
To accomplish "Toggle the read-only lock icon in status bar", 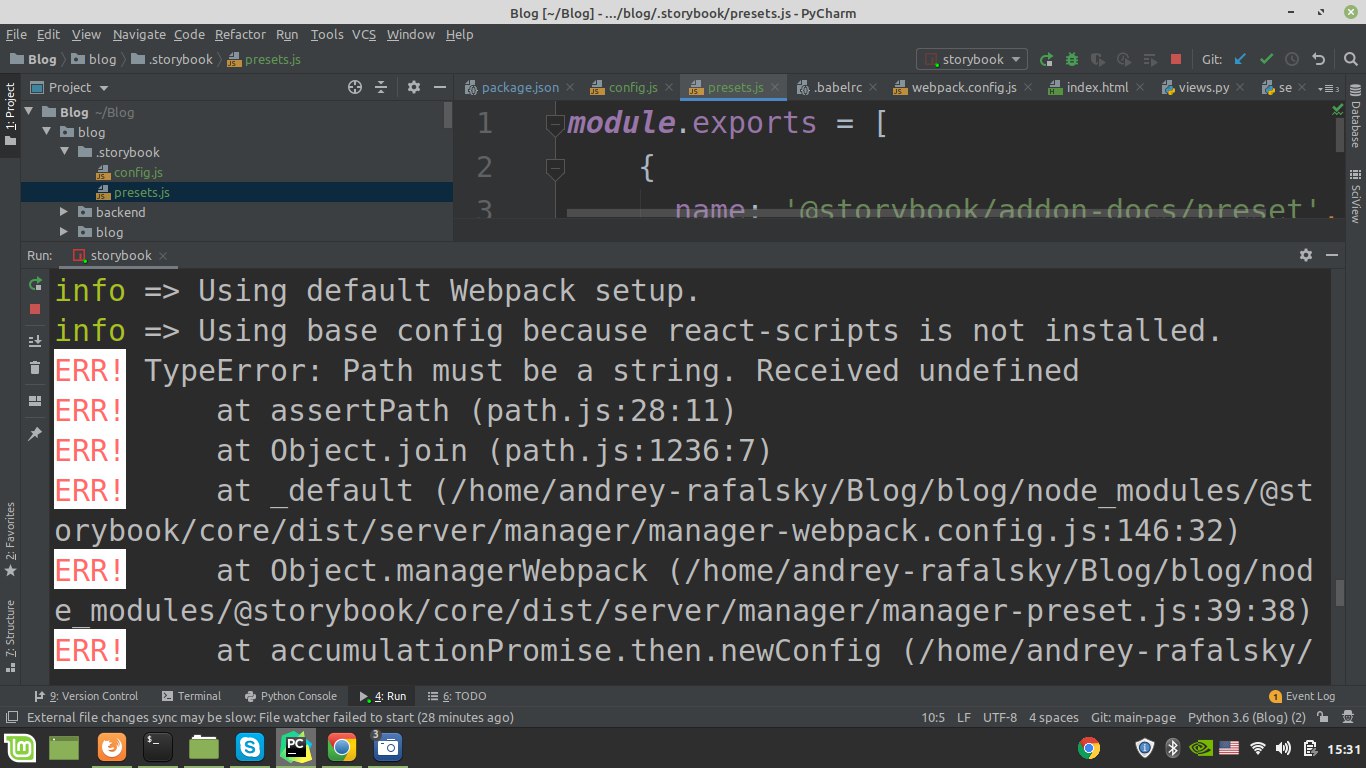I will click(1324, 718).
